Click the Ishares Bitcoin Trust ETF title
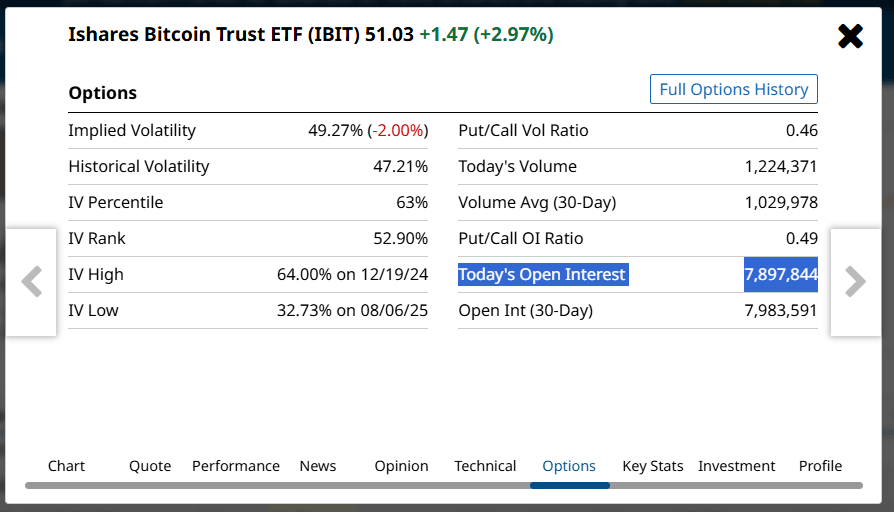Viewport: 894px width, 512px height. 214,34
